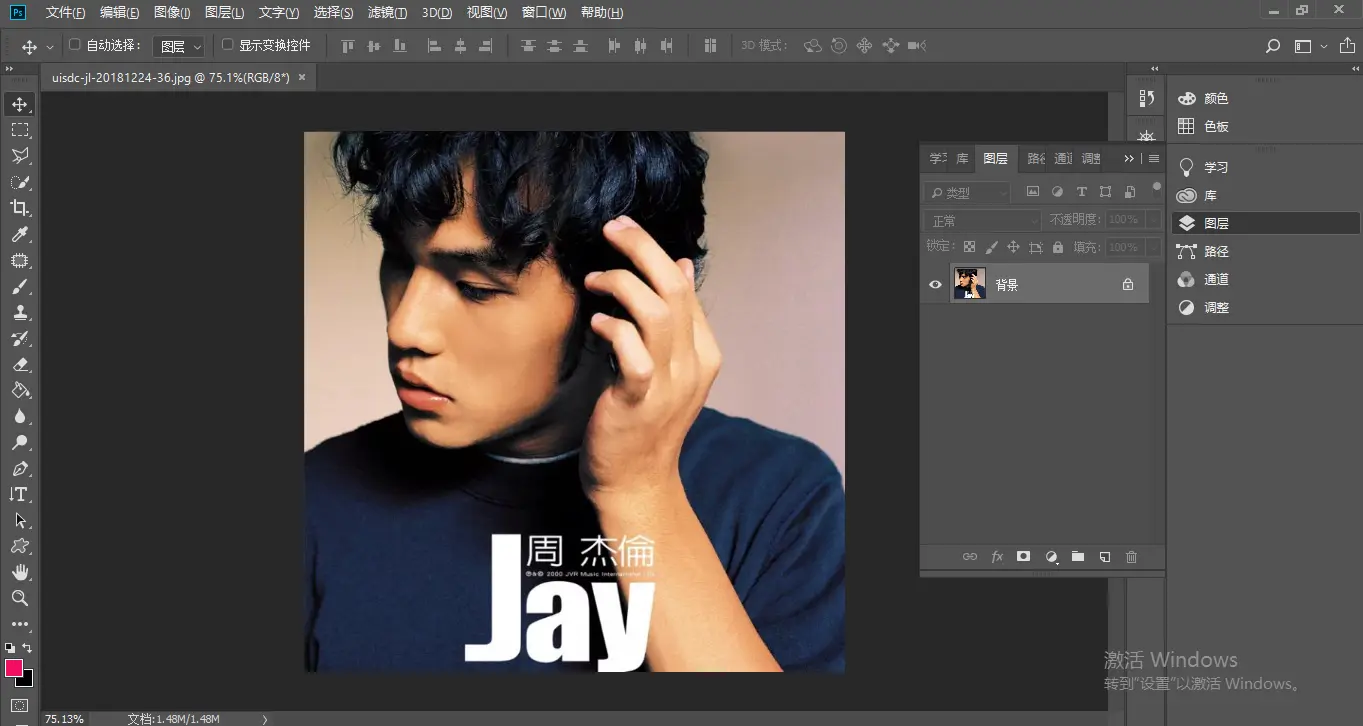Screen dimensions: 1363x726
Task: Toggle the pixel layer filter icon
Action: click(1033, 192)
